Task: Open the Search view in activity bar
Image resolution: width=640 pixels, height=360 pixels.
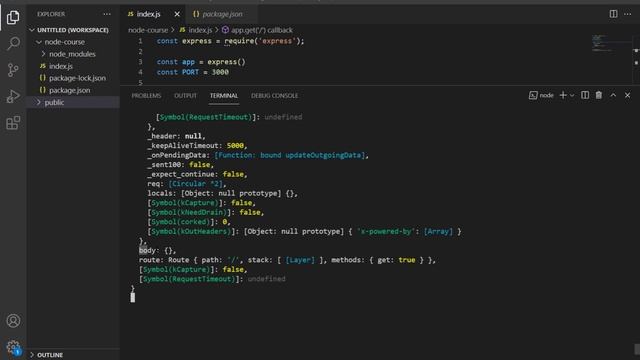Action: coord(13,43)
